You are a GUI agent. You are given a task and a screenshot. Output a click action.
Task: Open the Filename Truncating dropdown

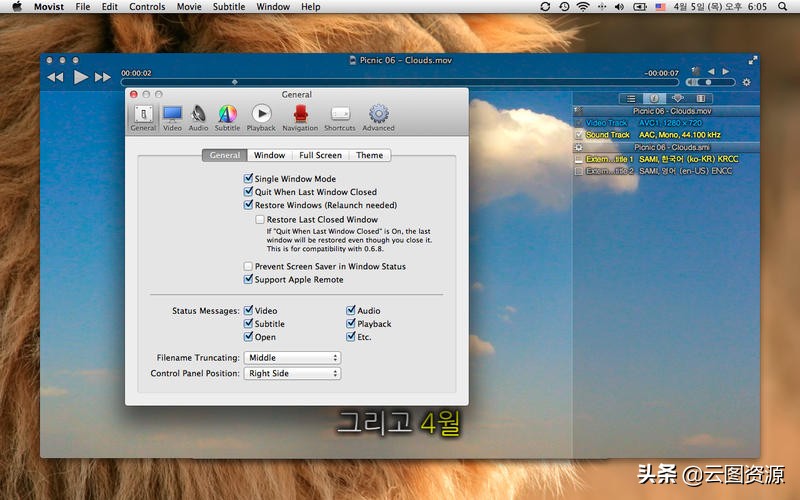coord(293,358)
